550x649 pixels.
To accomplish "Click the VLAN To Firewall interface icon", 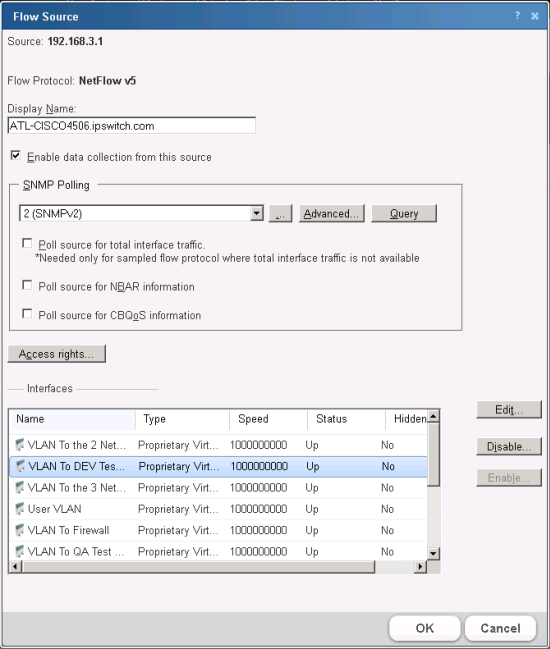I will pos(19,530).
